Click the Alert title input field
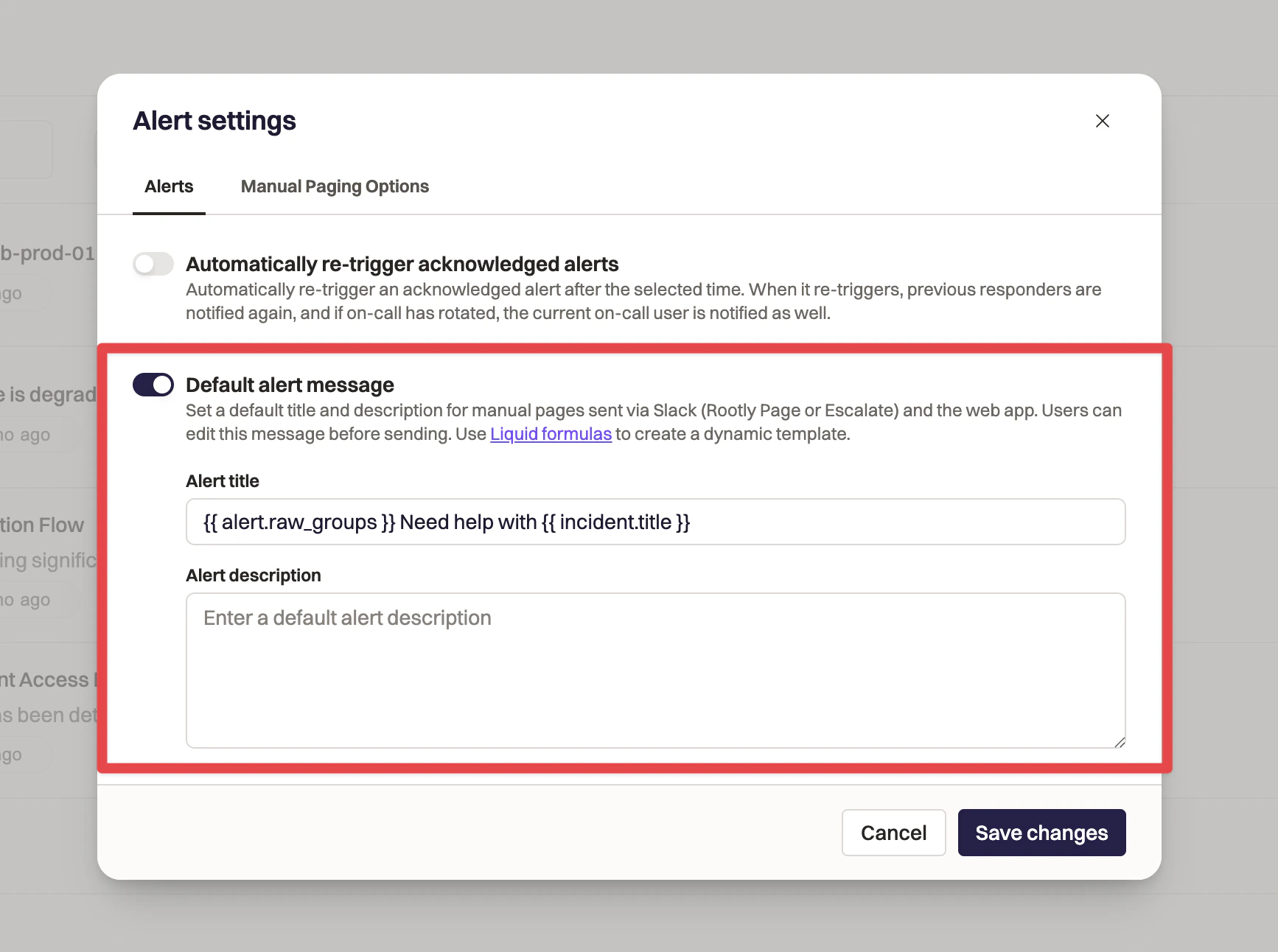 tap(655, 522)
